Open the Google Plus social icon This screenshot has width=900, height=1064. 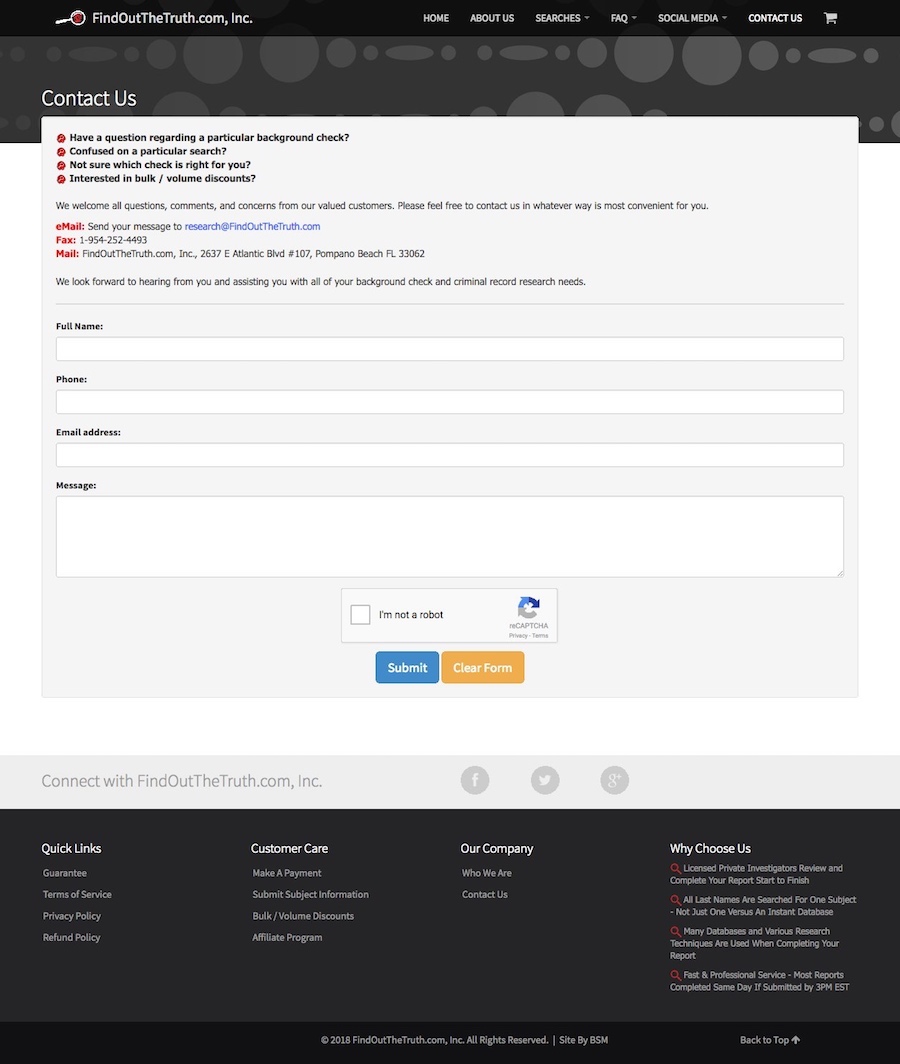click(x=615, y=780)
